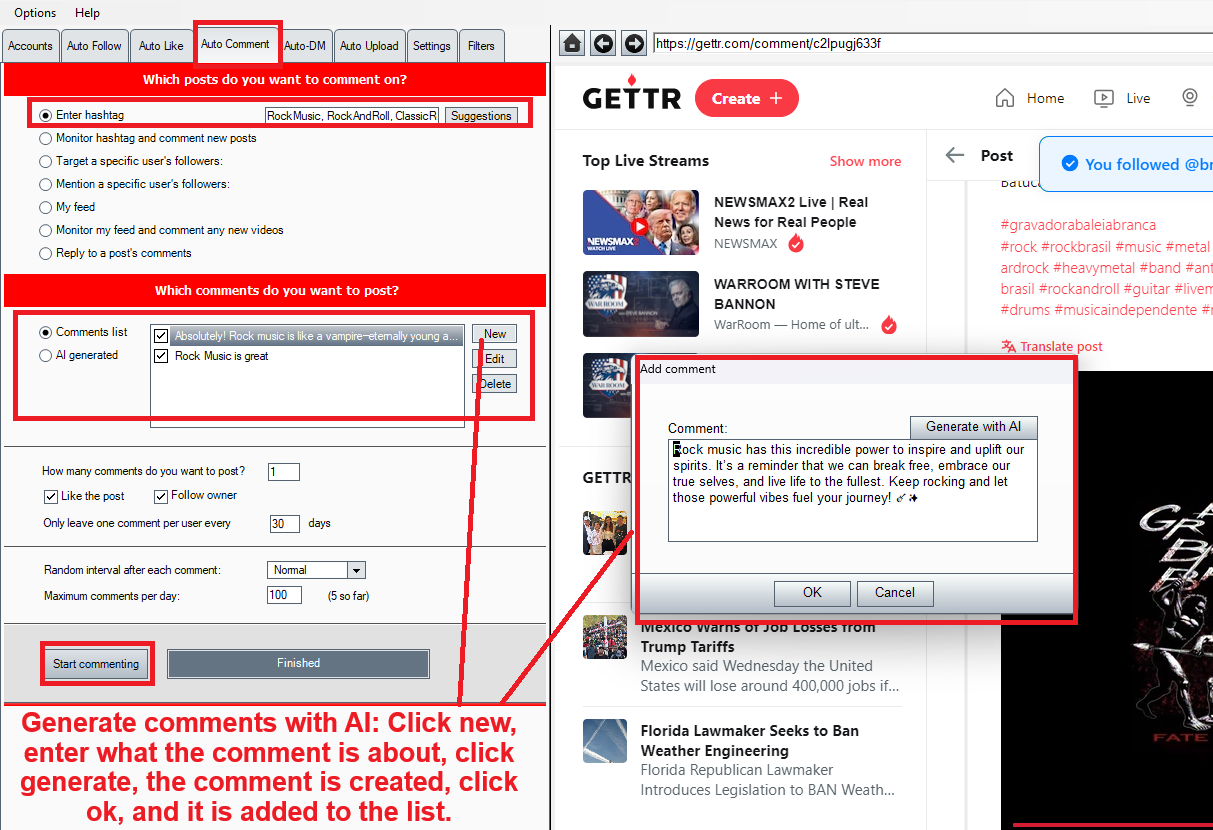
Task: Uncheck the 'Absolutely! Rock music' comment checkbox
Action: [x=162, y=336]
